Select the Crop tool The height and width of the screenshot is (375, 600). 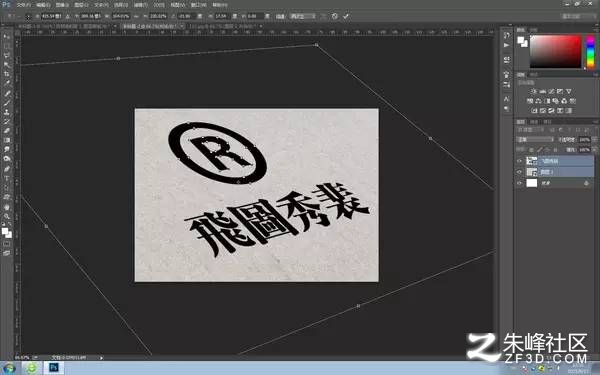[x=7, y=74]
